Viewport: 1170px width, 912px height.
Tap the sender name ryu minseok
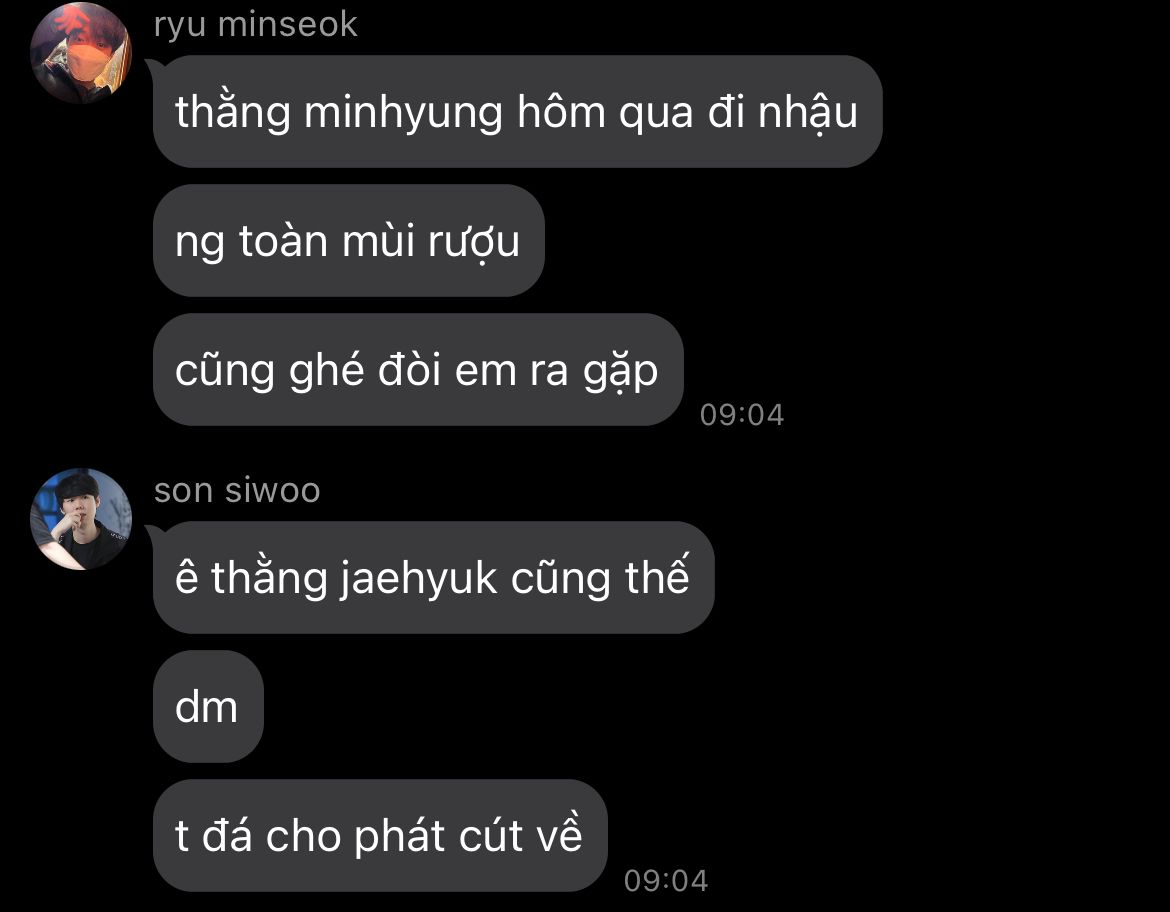pos(255,25)
